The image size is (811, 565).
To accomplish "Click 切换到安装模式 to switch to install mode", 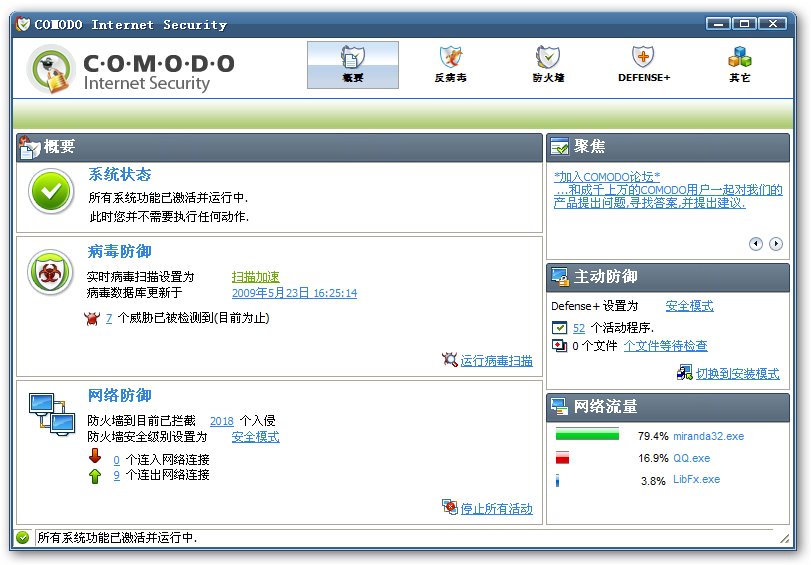I will (x=738, y=374).
